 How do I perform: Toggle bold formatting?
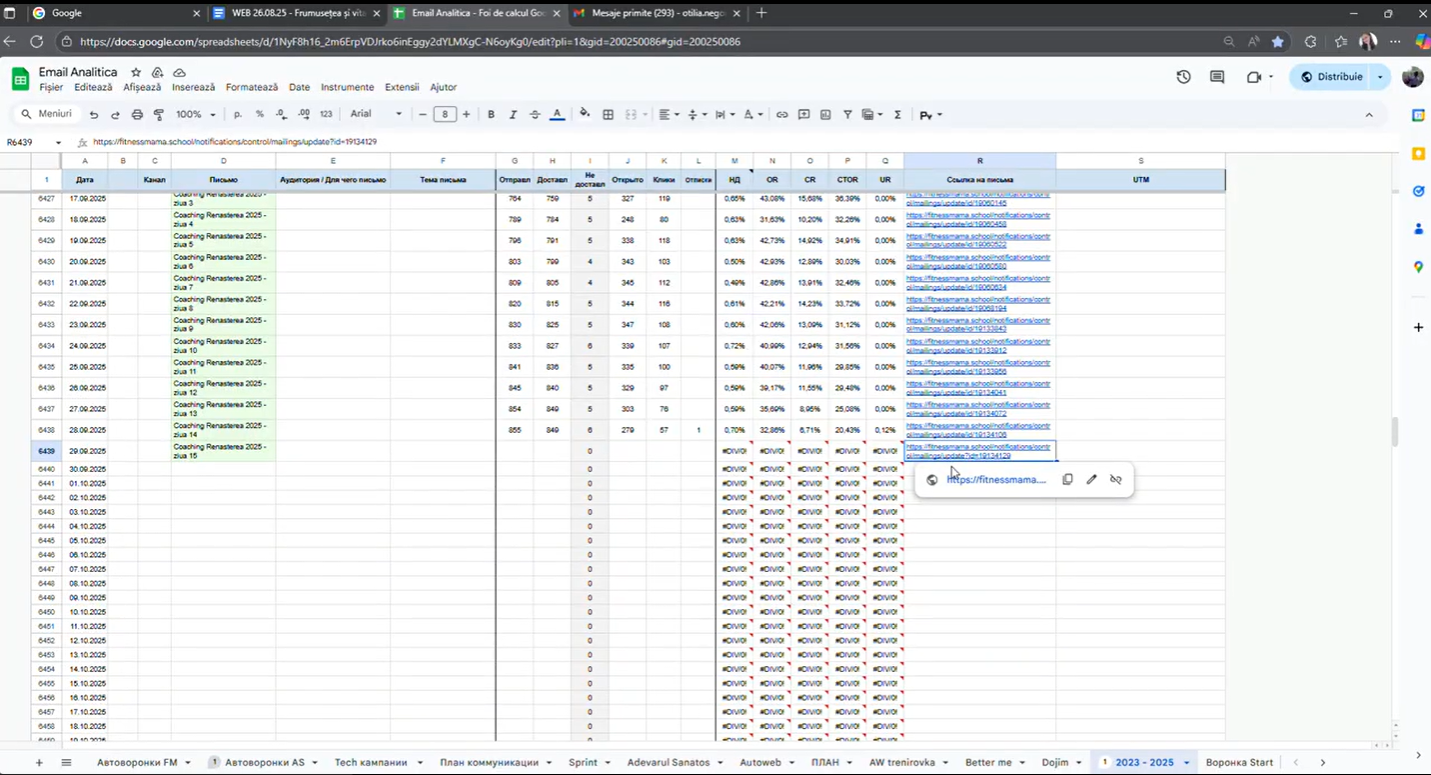pyautogui.click(x=491, y=115)
